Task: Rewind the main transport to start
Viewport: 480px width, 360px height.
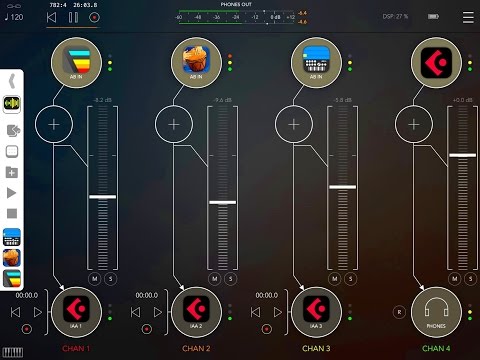Action: pyautogui.click(x=51, y=17)
